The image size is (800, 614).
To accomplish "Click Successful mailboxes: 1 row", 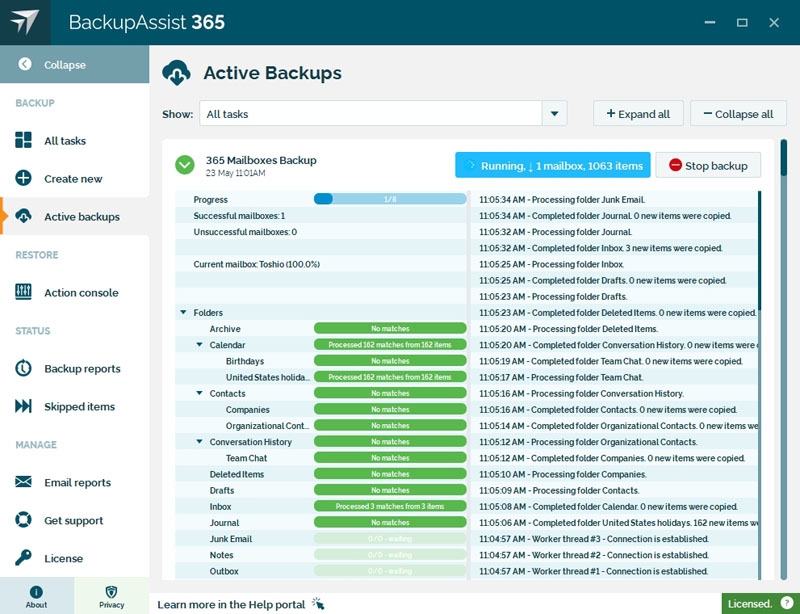I will (320, 216).
